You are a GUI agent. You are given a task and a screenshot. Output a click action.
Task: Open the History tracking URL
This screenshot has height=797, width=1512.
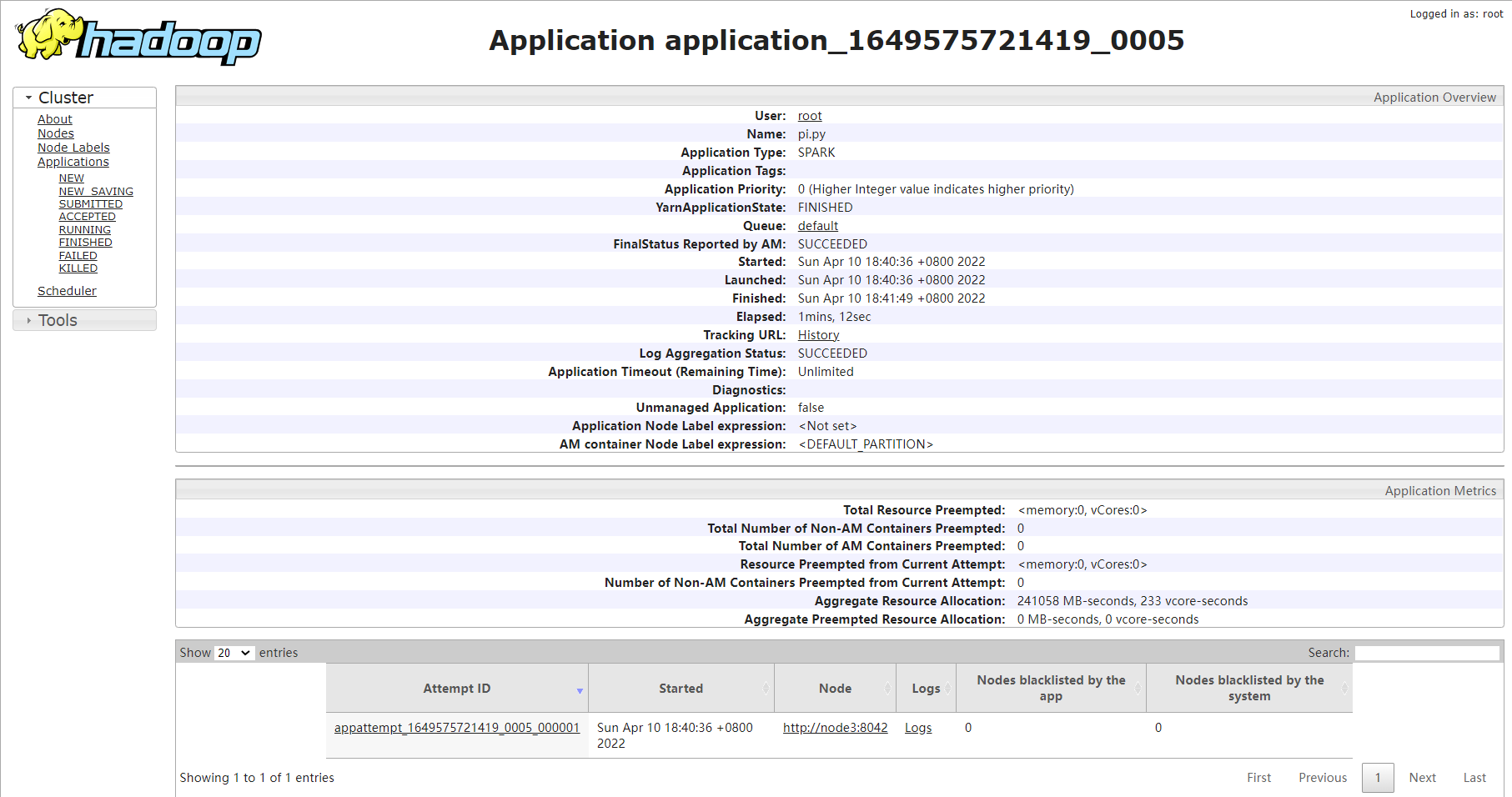point(819,335)
